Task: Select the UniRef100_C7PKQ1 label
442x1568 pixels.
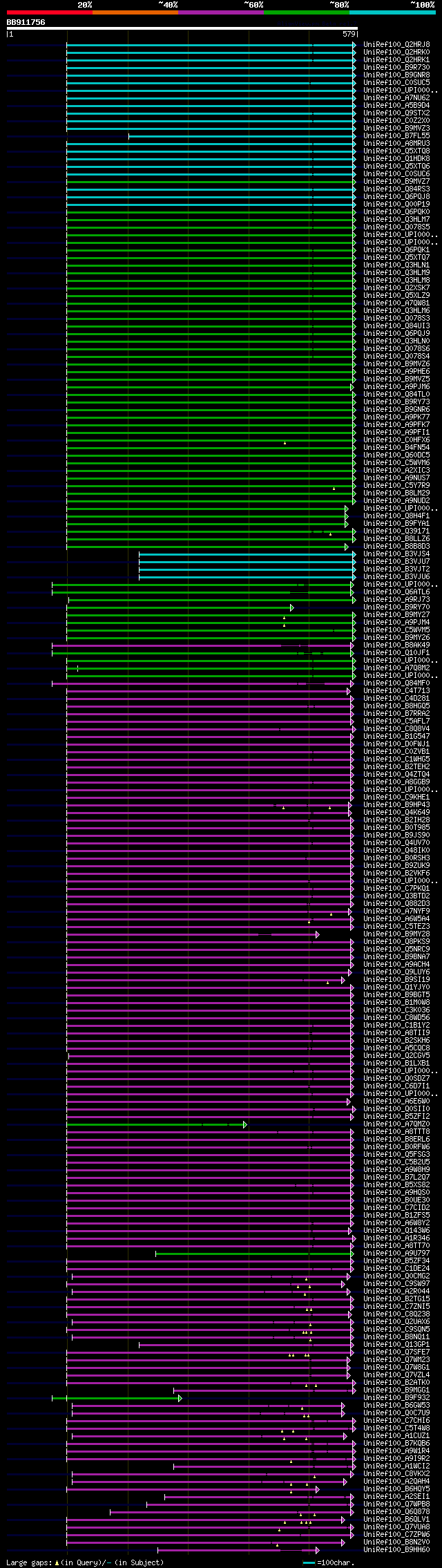Action: click(x=396, y=888)
